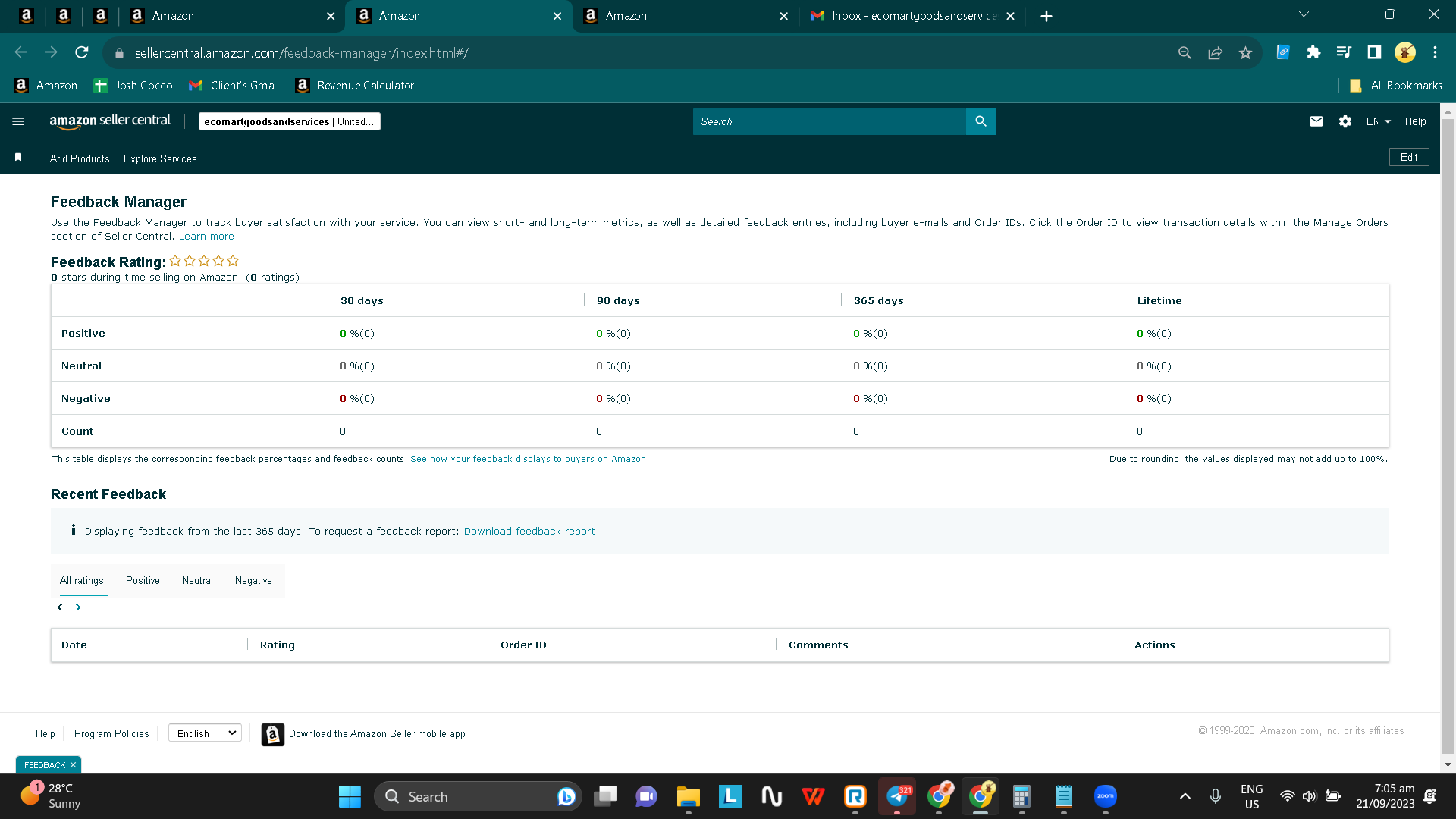Open the Chrome tab search dropdown arrow
This screenshot has height=819, width=1456.
point(1304,14)
